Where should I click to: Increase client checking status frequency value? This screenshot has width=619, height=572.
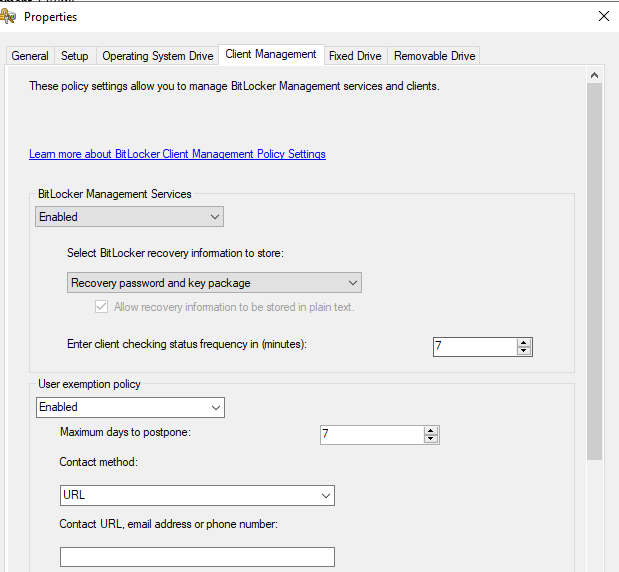coord(524,342)
